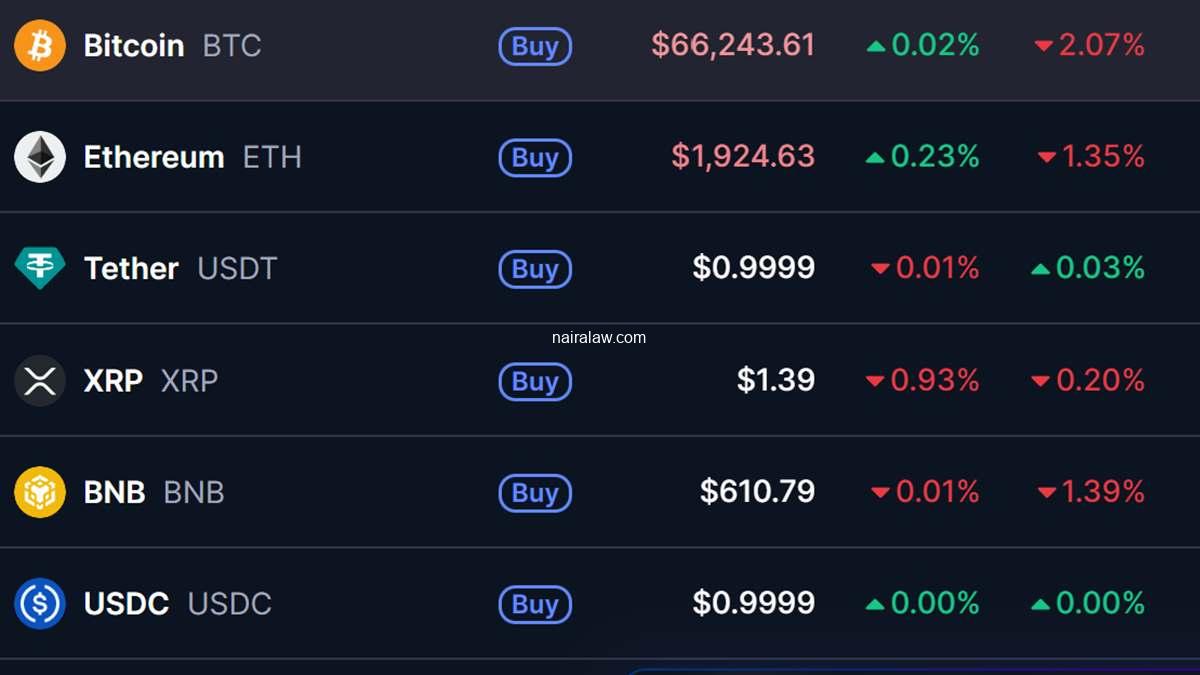Screen dimensions: 1200x675
Task: Click the BNB coin logo
Action: [40, 492]
